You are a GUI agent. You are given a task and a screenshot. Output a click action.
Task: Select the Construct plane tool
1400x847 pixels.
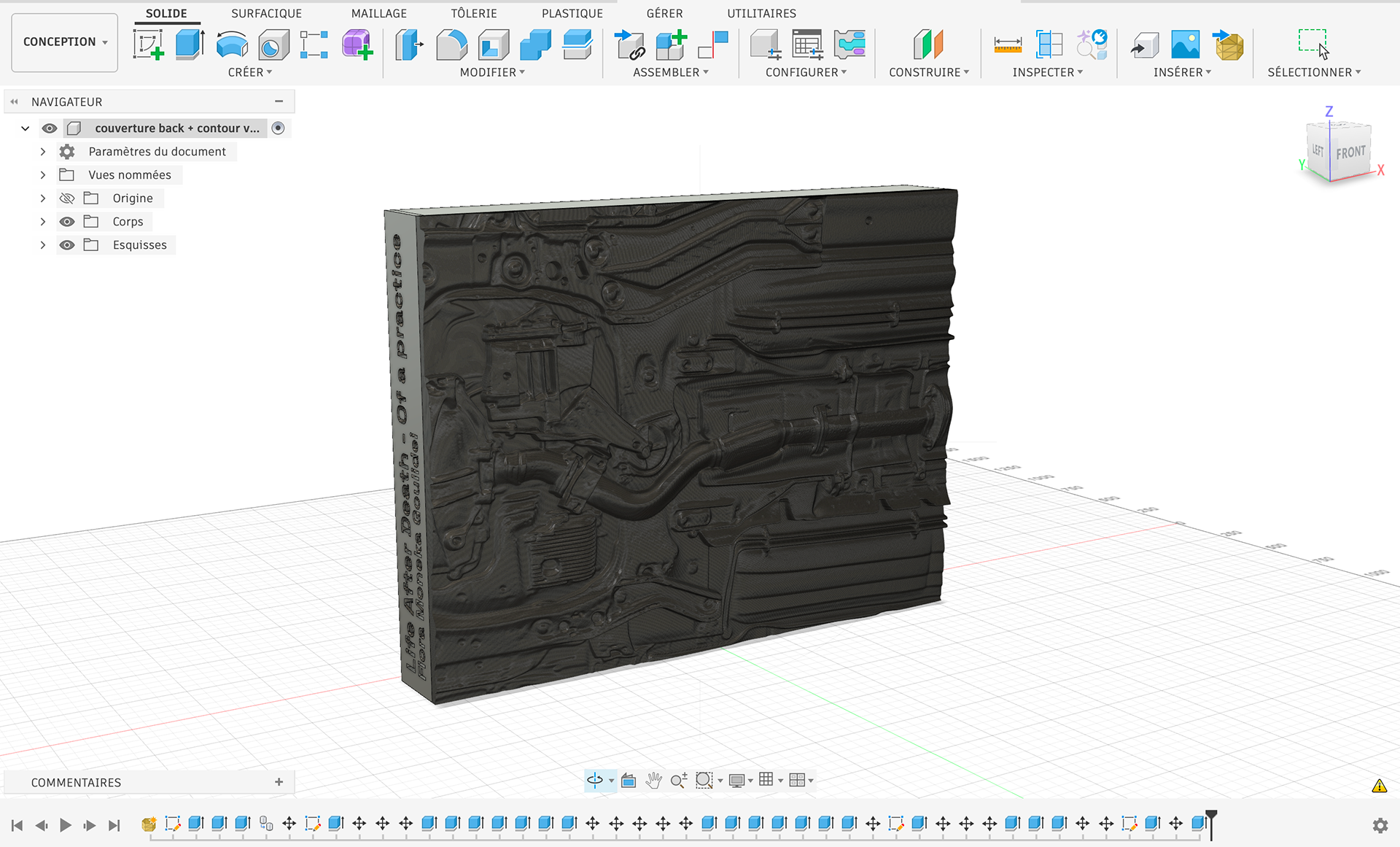click(x=928, y=45)
